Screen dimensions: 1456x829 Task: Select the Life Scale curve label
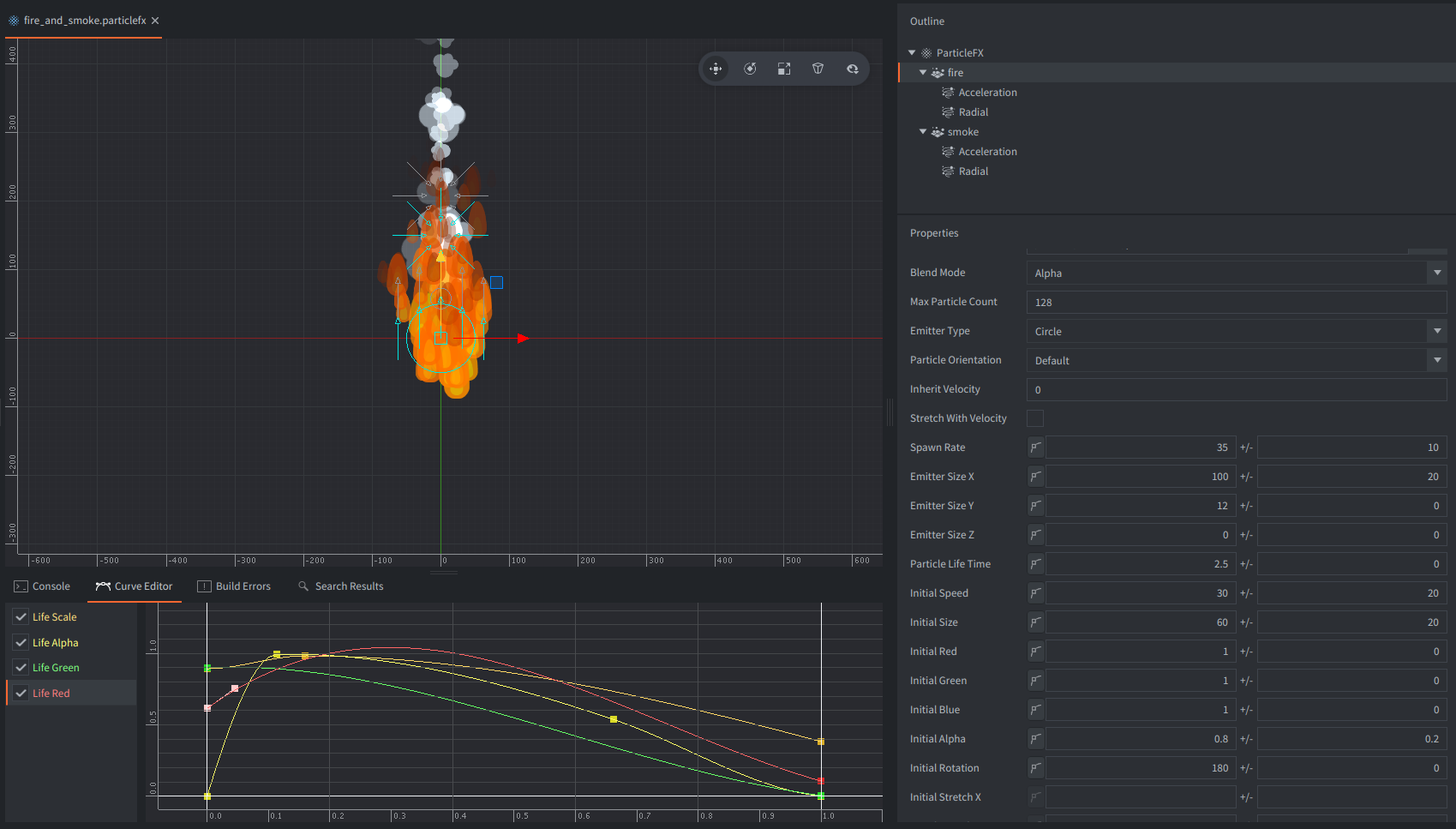point(55,617)
